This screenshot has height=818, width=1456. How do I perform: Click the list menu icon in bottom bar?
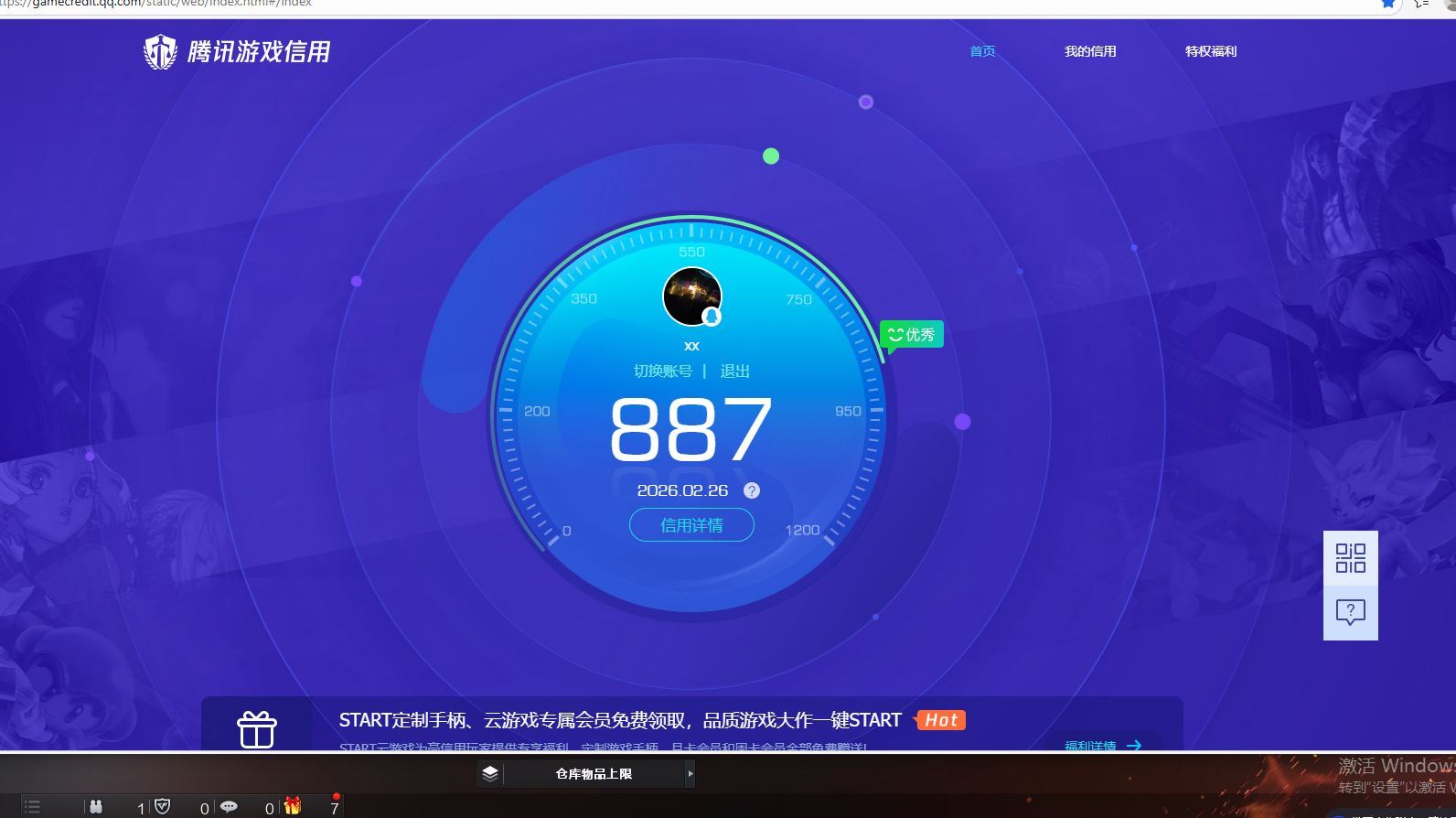32,806
